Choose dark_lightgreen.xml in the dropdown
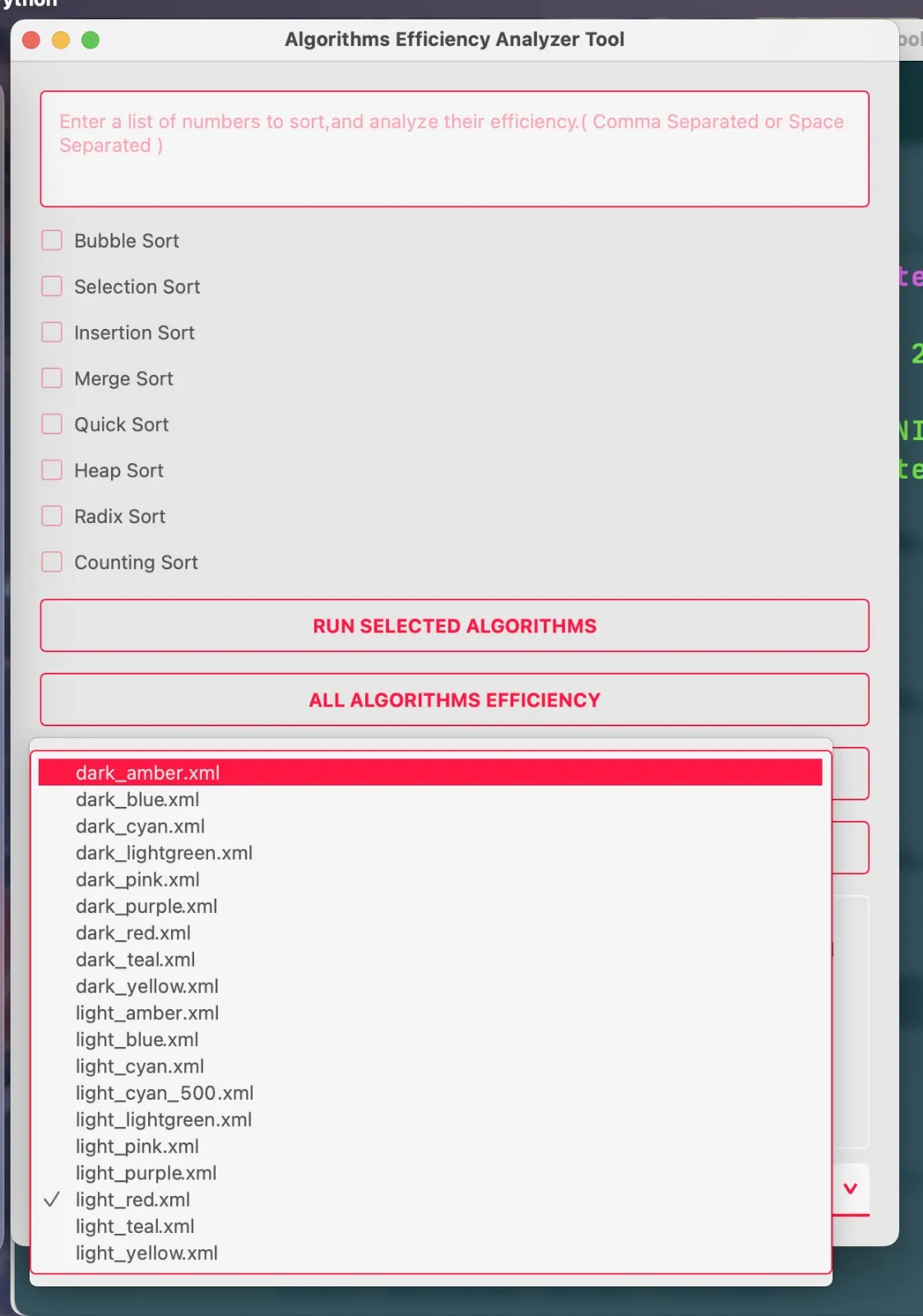923x1316 pixels. (430, 852)
